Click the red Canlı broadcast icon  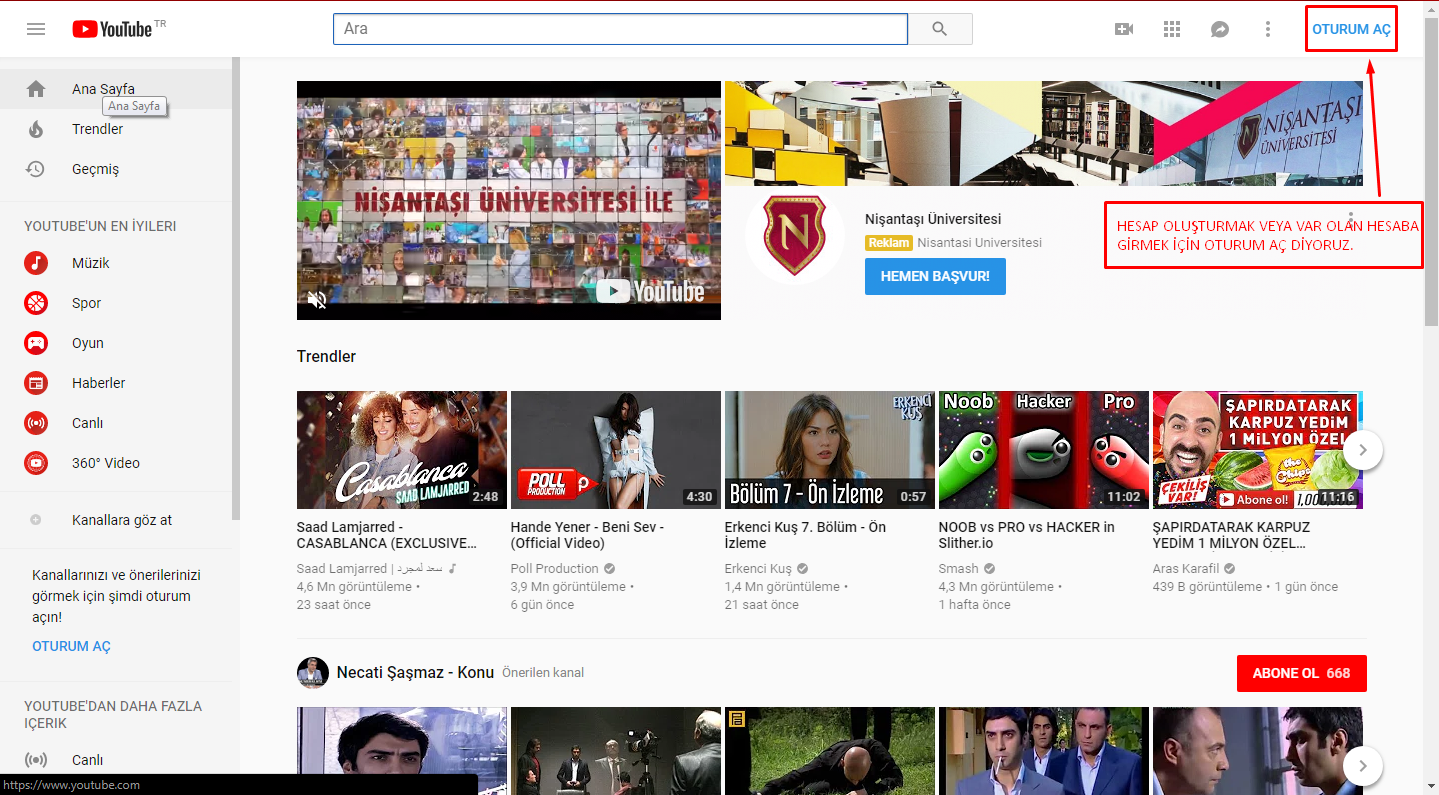point(36,423)
